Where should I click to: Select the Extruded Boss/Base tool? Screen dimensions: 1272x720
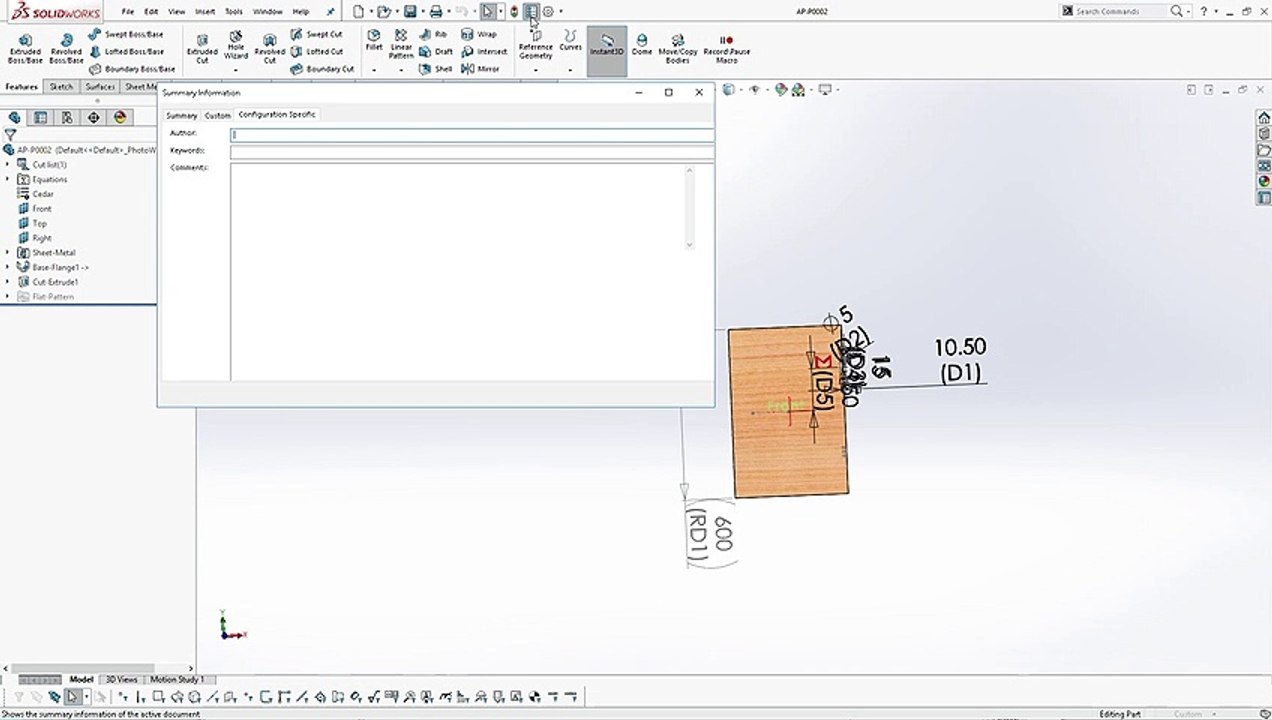[x=25, y=49]
